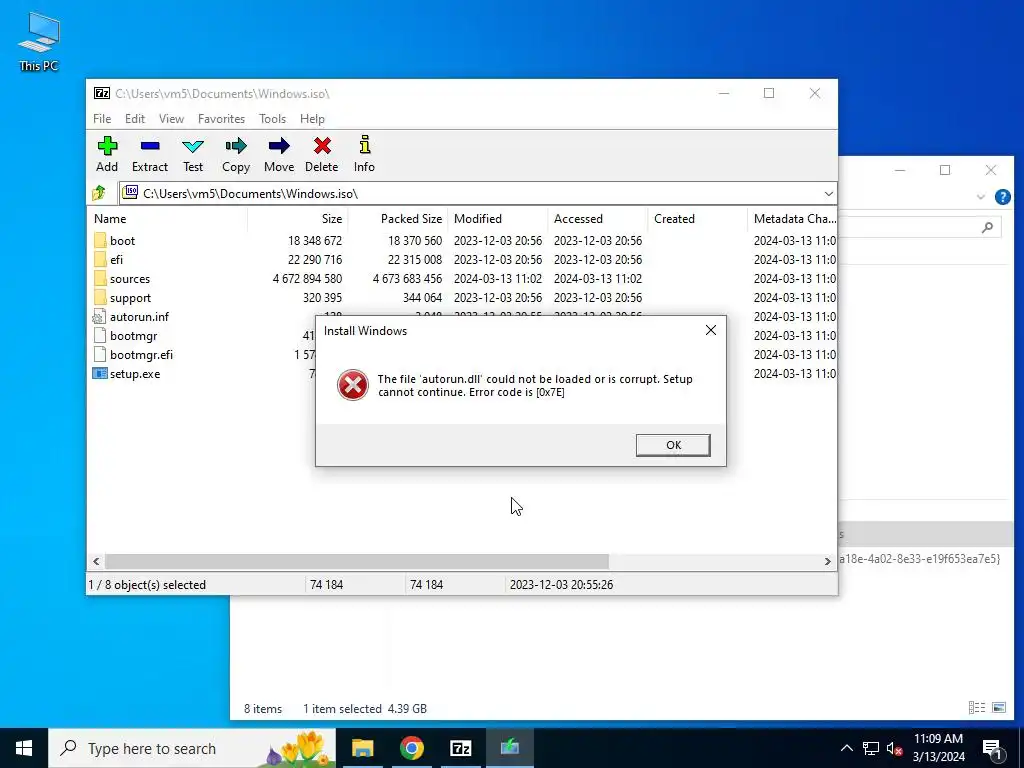Go up one folder level icon
The height and width of the screenshot is (768, 1024).
(x=99, y=193)
